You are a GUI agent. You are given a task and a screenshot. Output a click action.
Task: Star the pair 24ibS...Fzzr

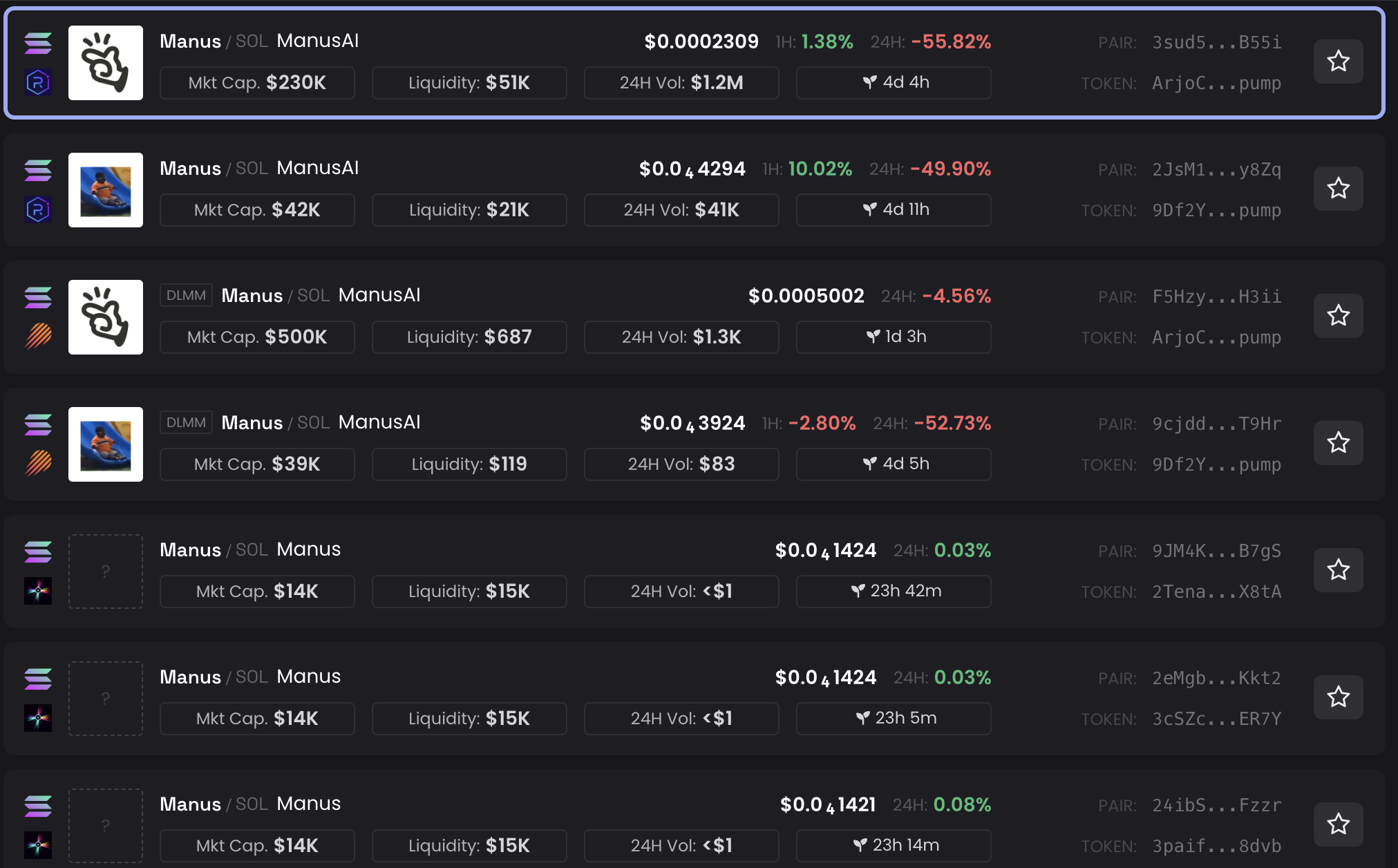[x=1338, y=824]
